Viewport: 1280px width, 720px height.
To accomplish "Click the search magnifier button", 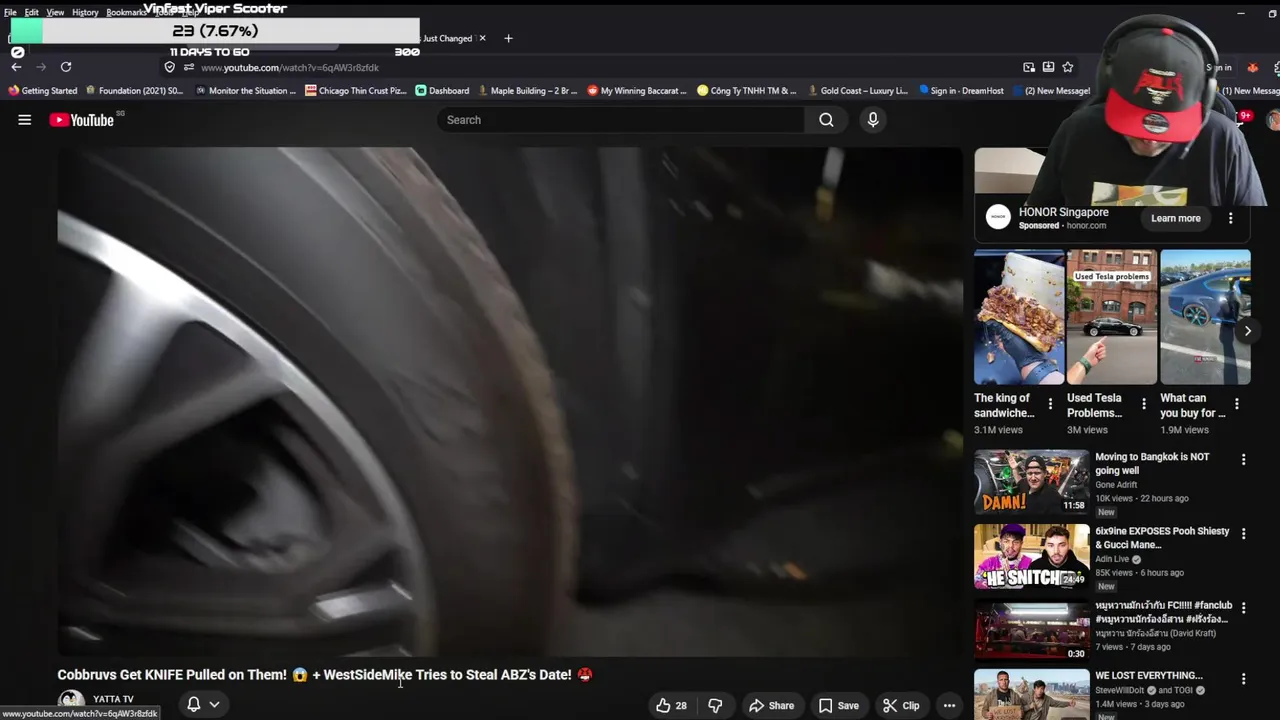I will pos(826,120).
